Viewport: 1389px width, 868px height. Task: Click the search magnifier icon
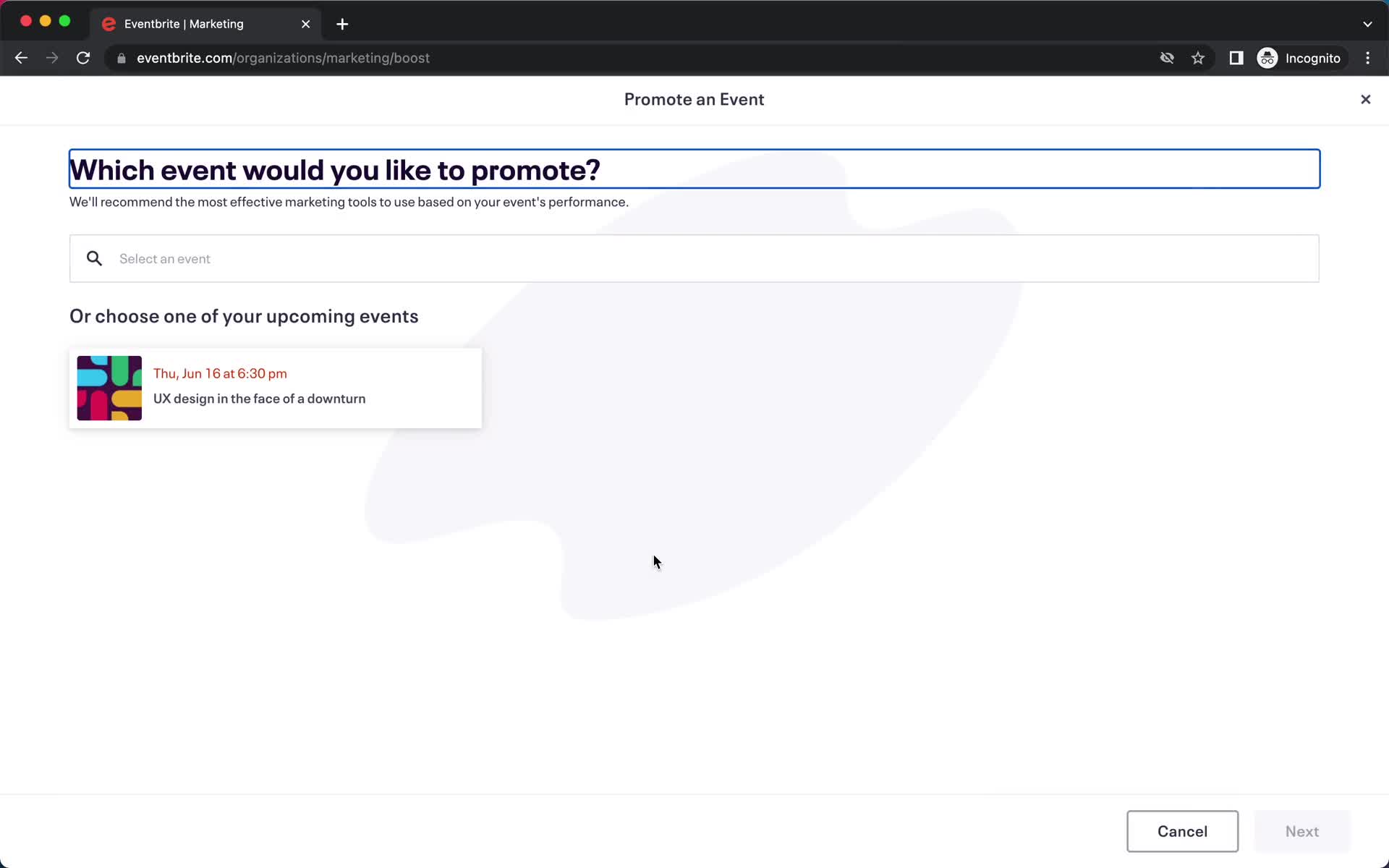point(94,259)
